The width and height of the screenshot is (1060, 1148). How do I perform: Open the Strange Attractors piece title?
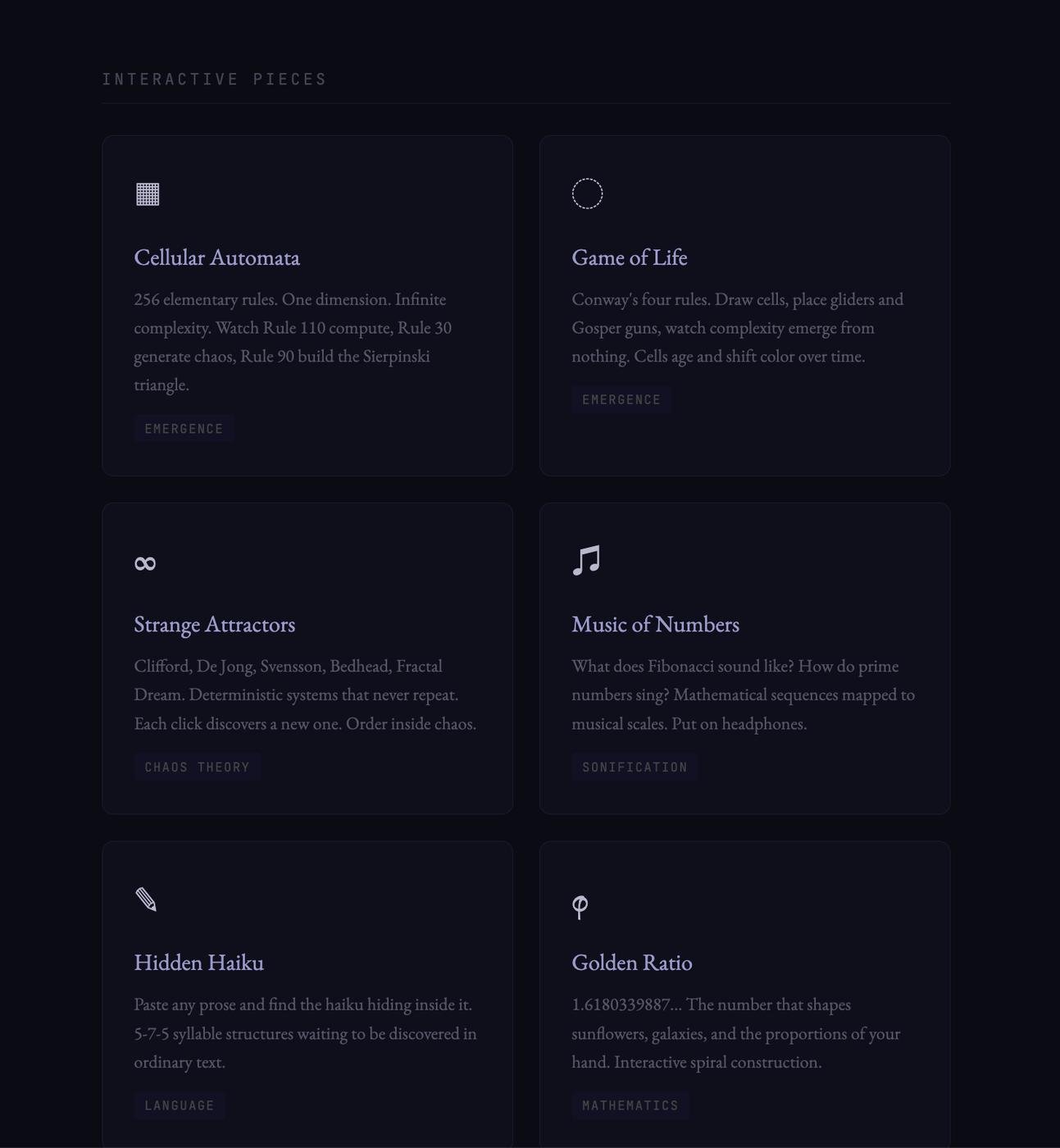214,624
